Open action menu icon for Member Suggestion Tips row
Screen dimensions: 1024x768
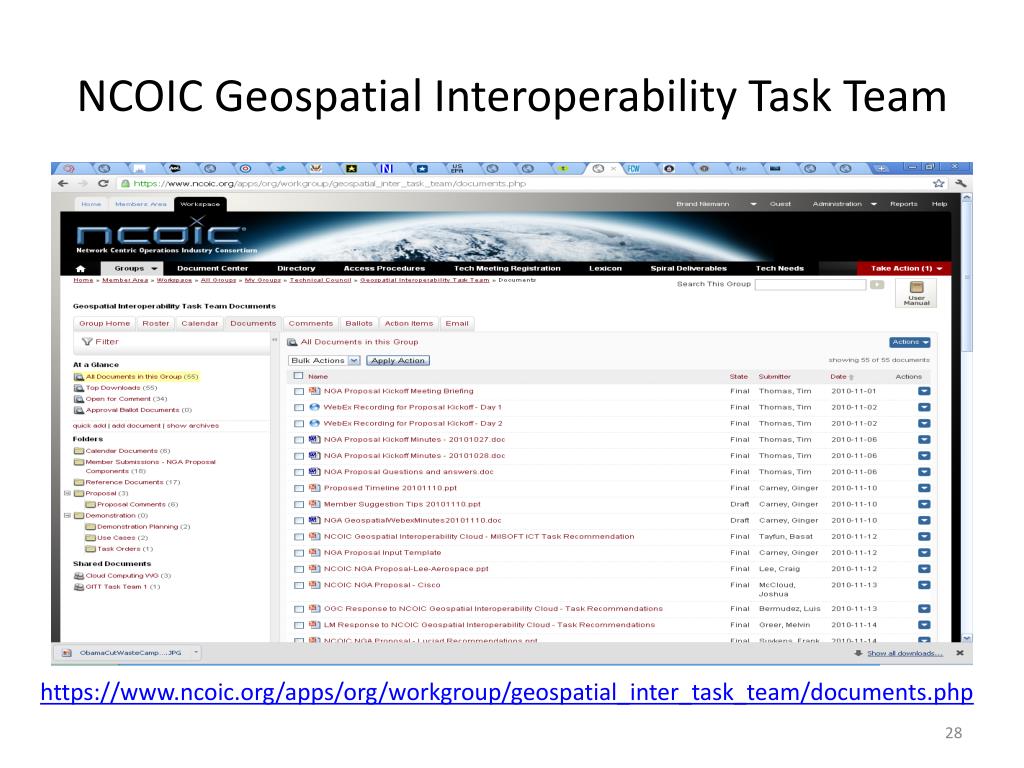(924, 504)
